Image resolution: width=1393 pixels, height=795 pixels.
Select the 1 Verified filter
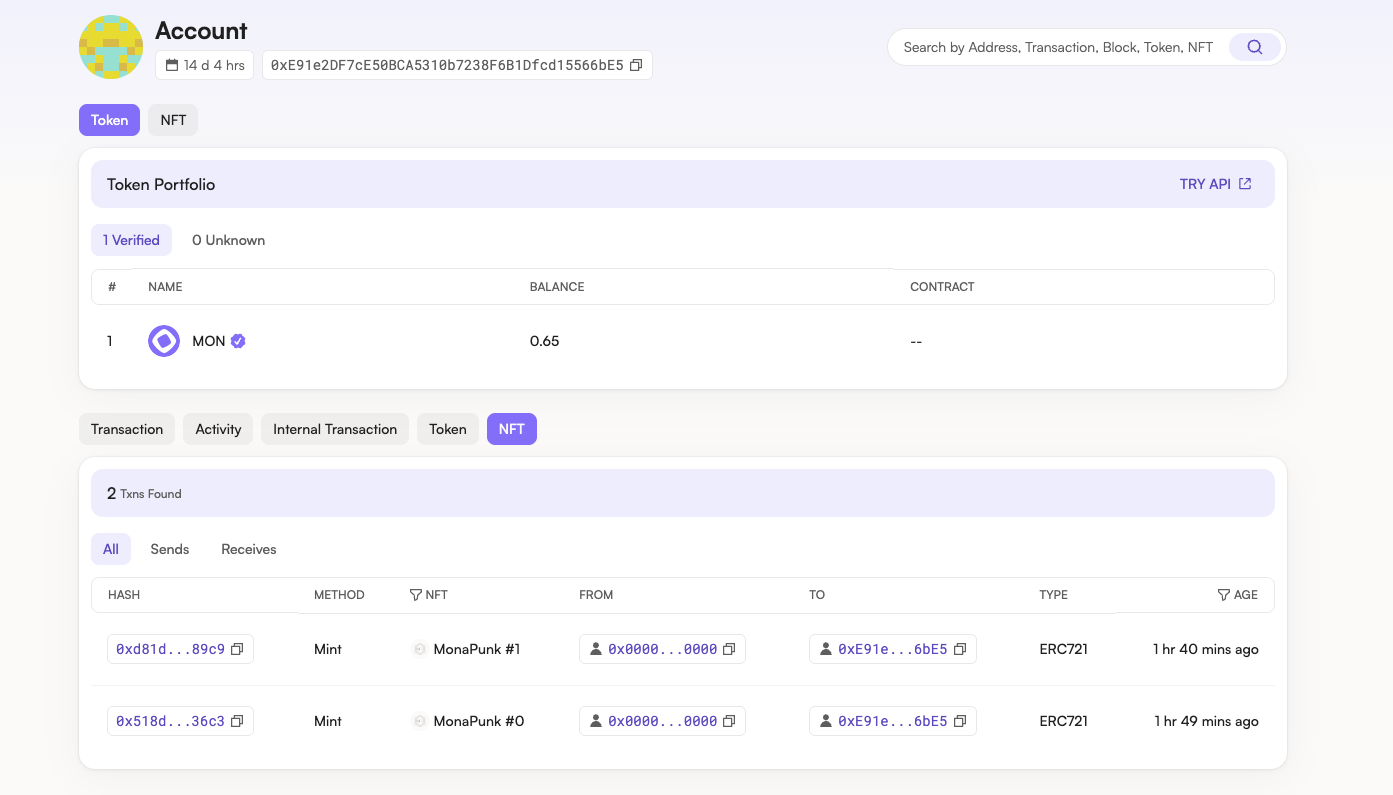[x=131, y=240]
